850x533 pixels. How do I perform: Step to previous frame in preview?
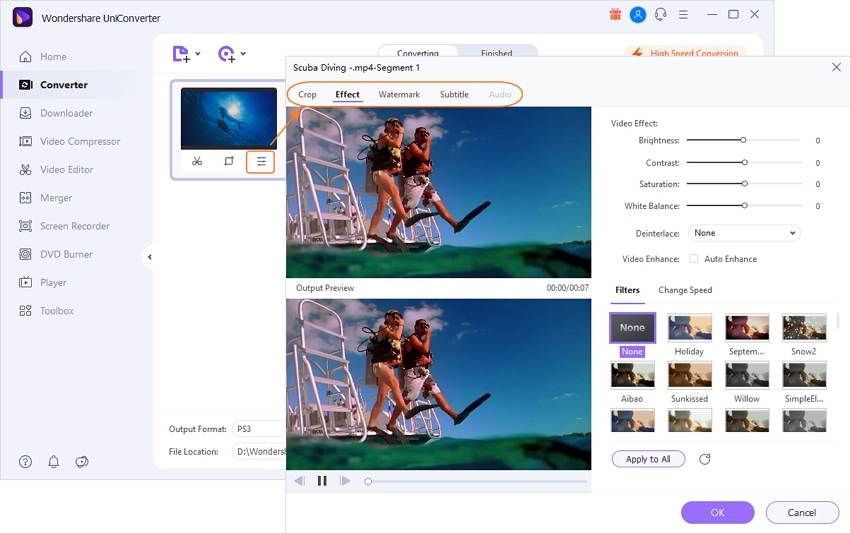[x=299, y=481]
